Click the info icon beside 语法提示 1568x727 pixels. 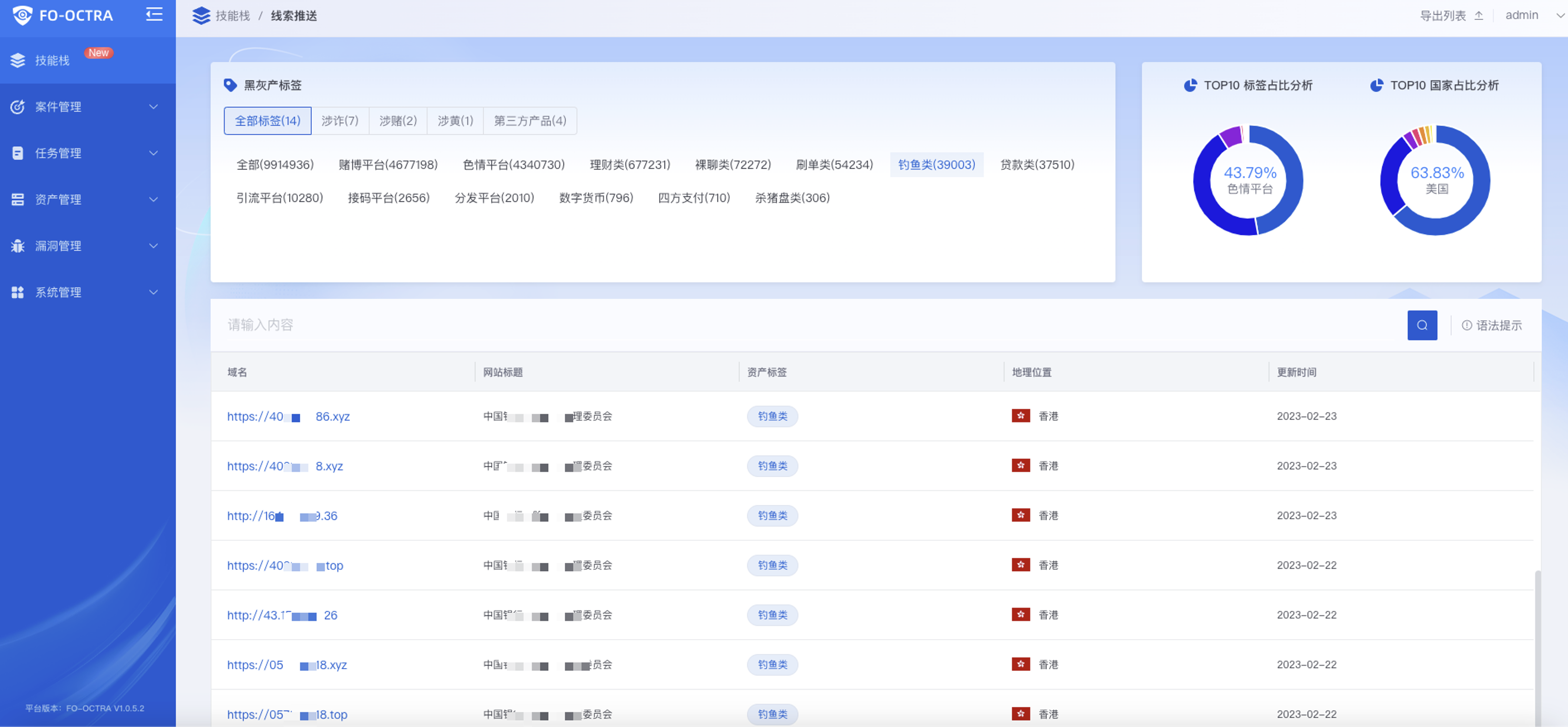(x=1467, y=325)
